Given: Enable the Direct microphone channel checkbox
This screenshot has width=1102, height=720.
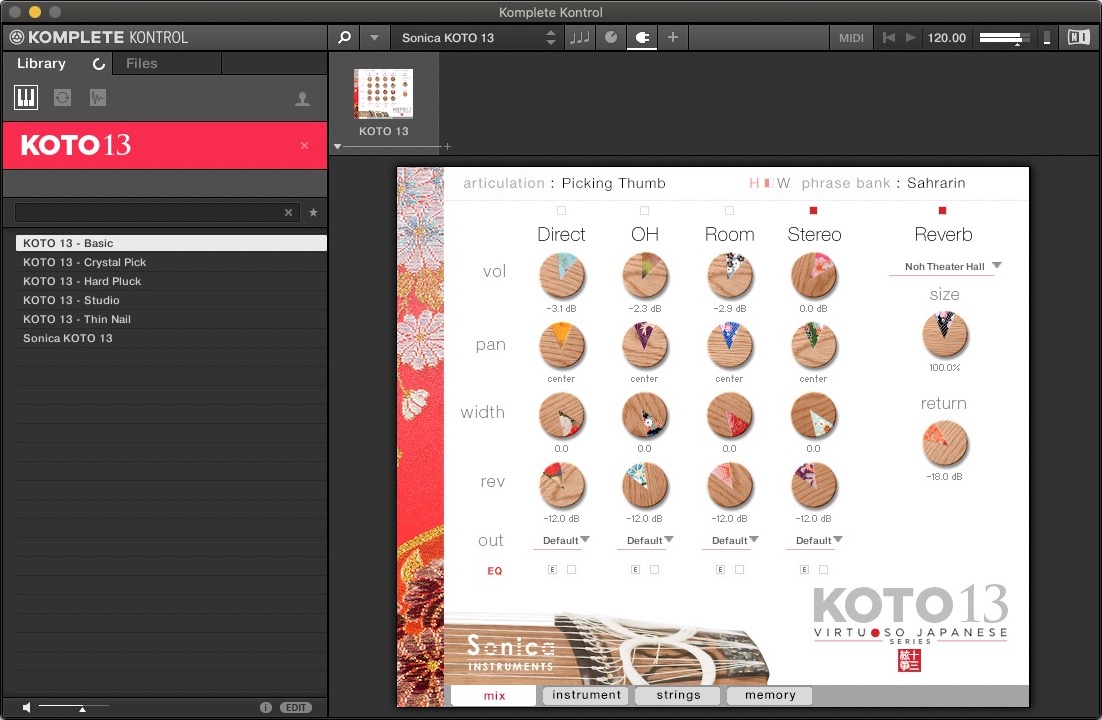Looking at the screenshot, I should point(561,211).
